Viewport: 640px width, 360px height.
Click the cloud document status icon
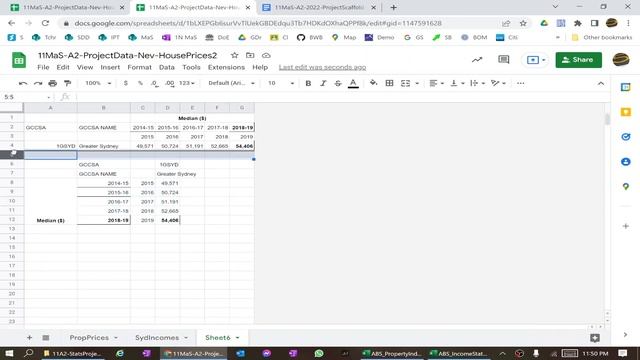point(266,55)
